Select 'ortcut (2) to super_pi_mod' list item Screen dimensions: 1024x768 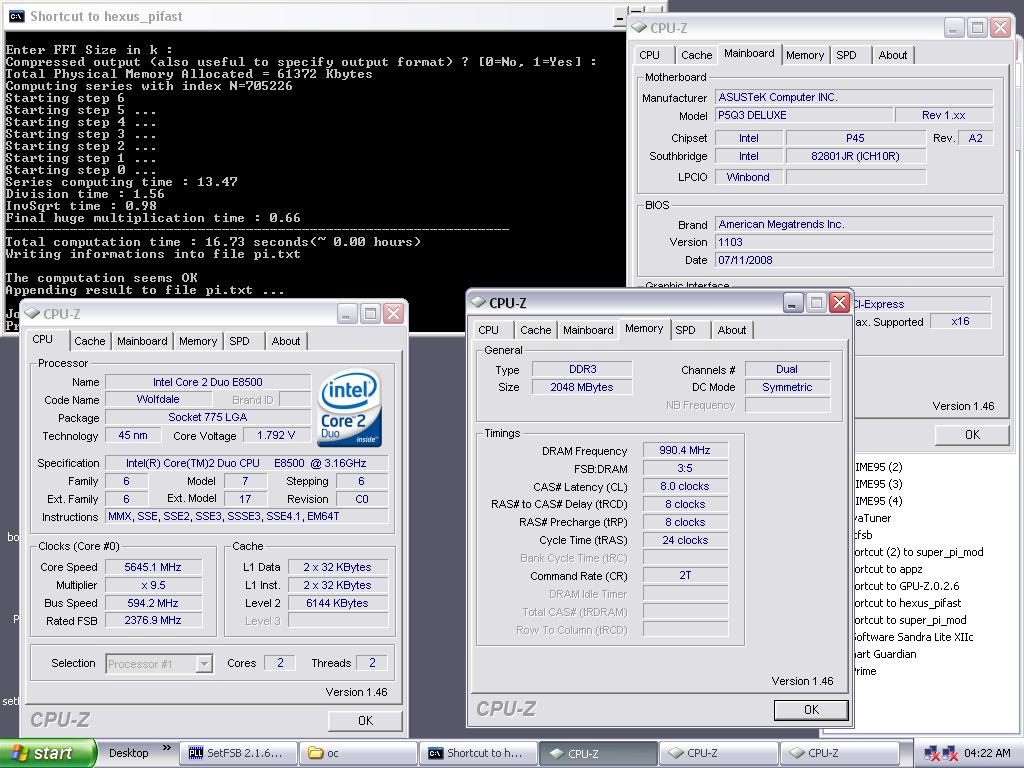coord(919,552)
